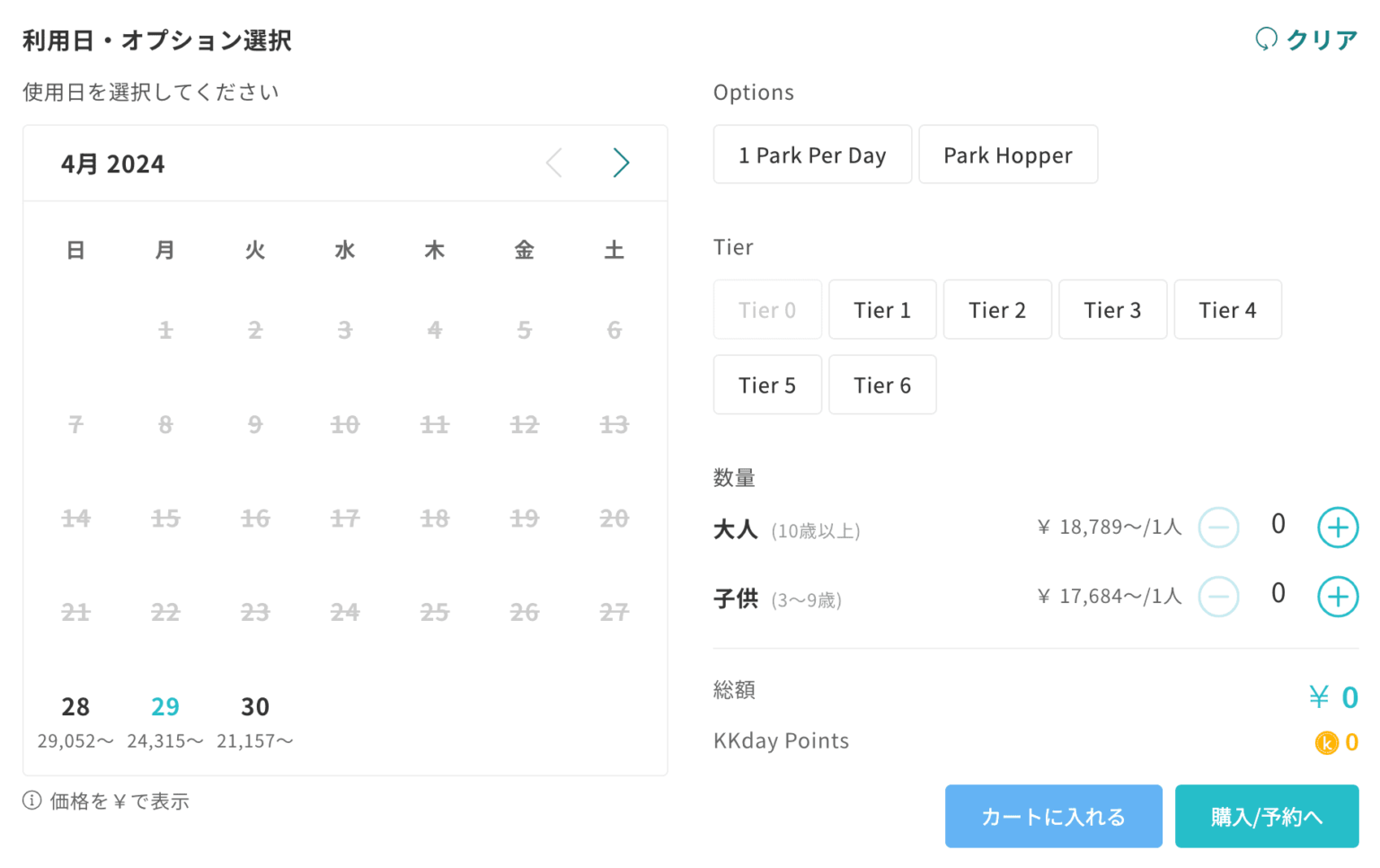Viewport: 1380px width, 868px height.
Task: Click the refresh icon beside クリア
Action: (1266, 40)
